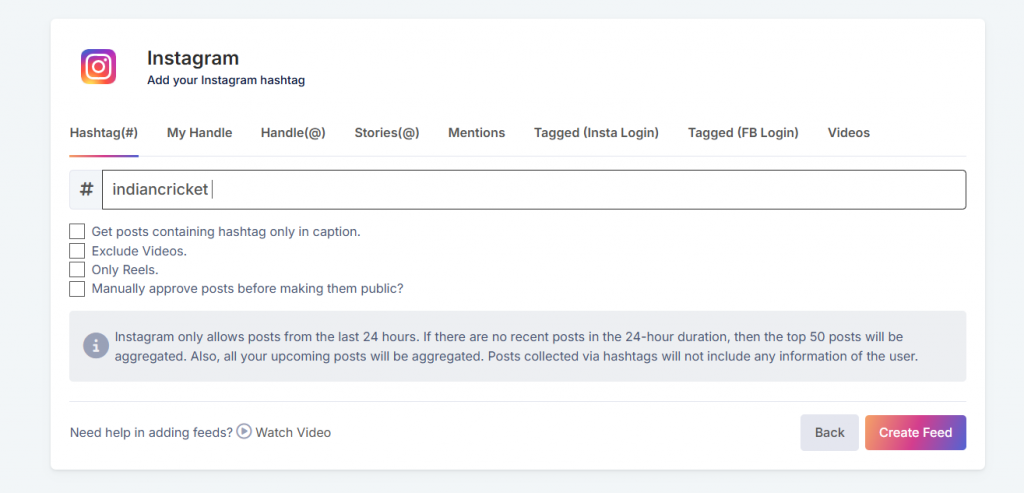Click the hash symbol beside the input
The height and width of the screenshot is (493, 1024).
(86, 189)
